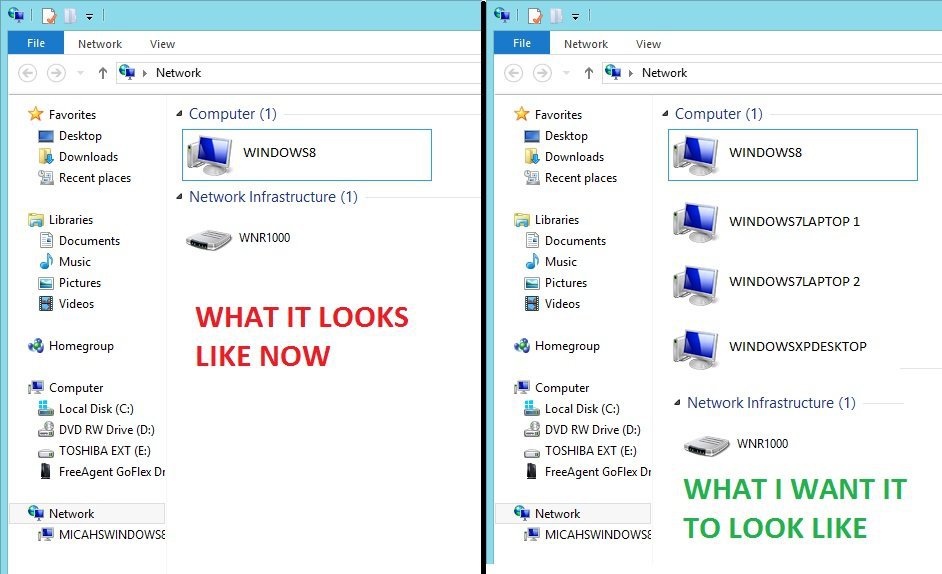Screen dimensions: 942x574
Task: Select WNR1000 router in left window
Action: pyautogui.click(x=239, y=239)
